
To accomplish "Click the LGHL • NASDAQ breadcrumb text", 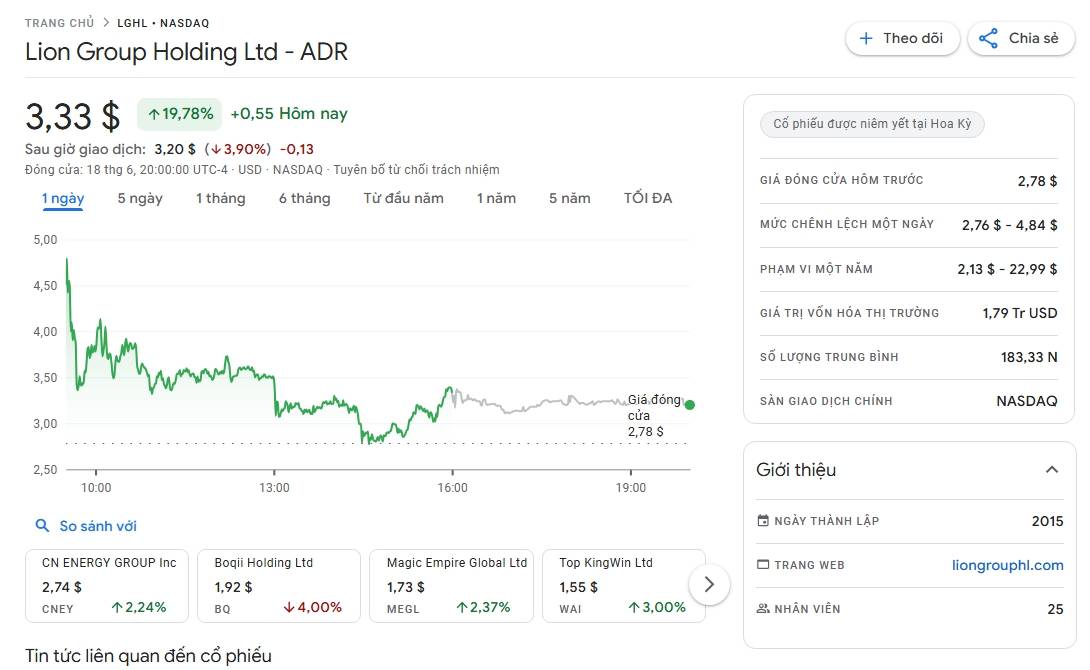I will tap(163, 23).
